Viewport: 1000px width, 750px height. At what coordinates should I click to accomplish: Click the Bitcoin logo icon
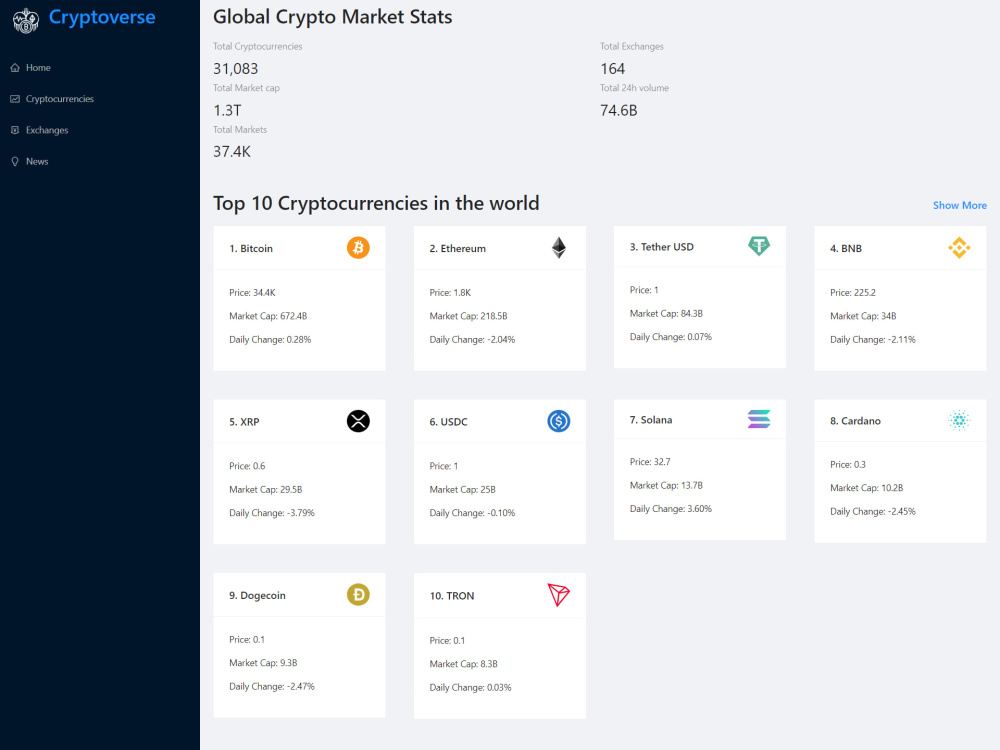[358, 247]
